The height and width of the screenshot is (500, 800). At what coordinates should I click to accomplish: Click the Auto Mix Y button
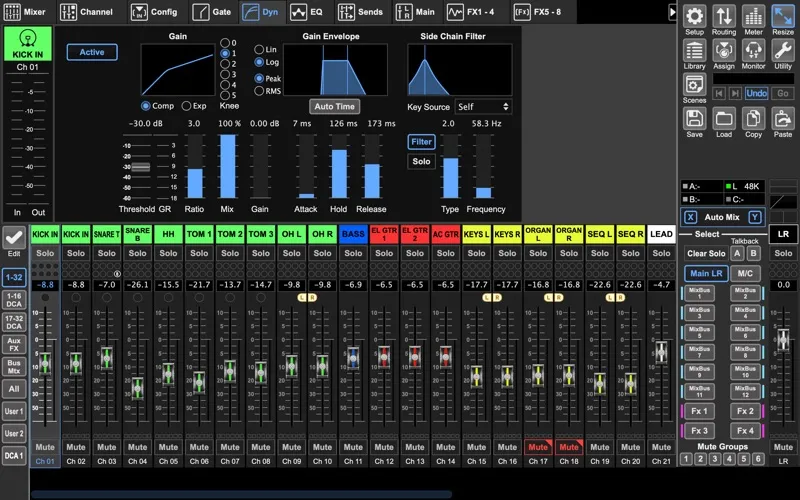click(x=755, y=217)
